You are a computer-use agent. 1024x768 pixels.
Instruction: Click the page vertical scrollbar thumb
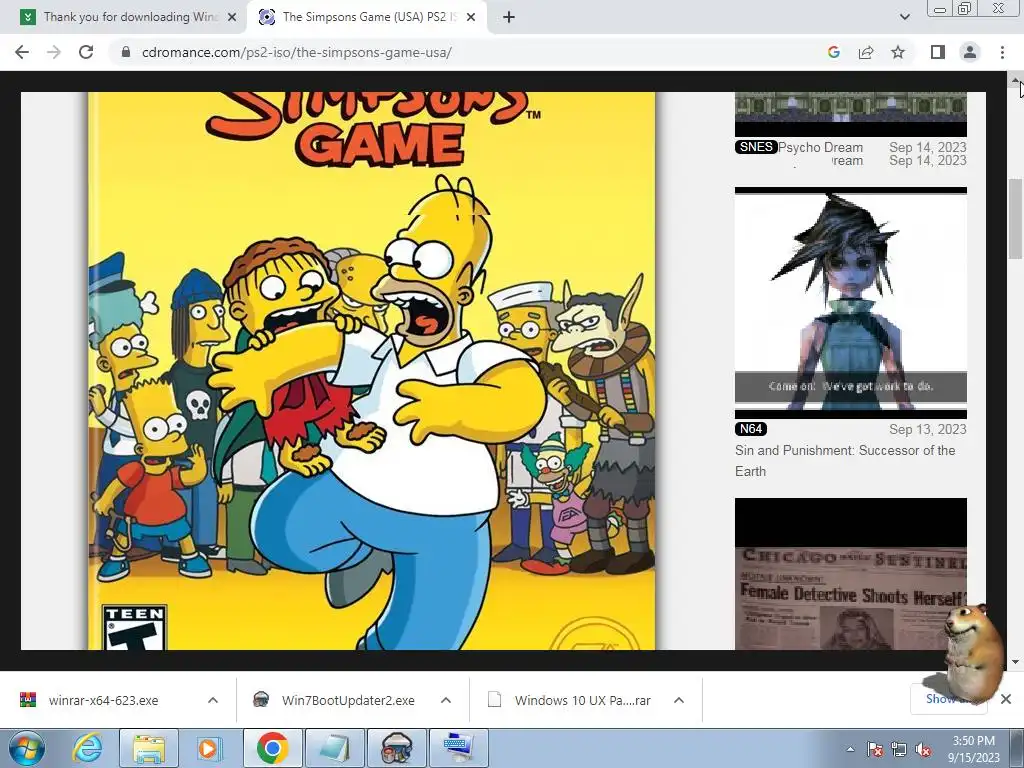[x=1016, y=219]
